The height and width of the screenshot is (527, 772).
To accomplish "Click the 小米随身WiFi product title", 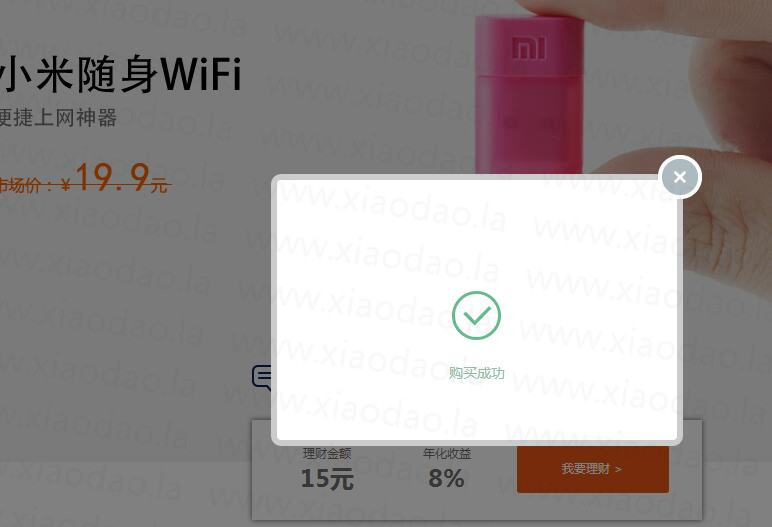I will pos(120,74).
